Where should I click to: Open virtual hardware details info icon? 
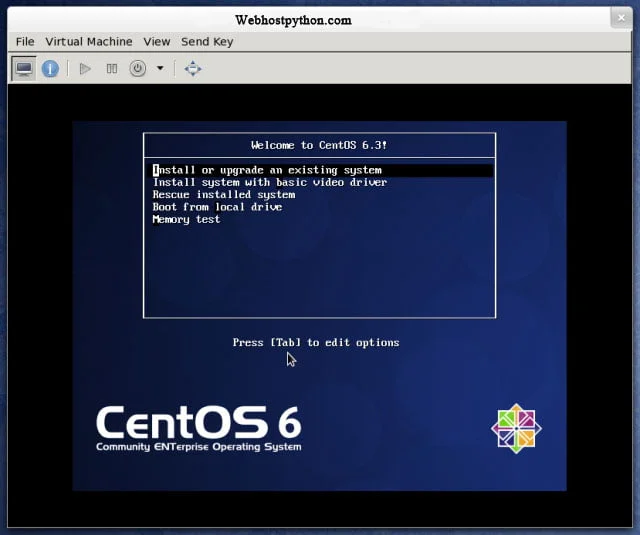pyautogui.click(x=50, y=69)
